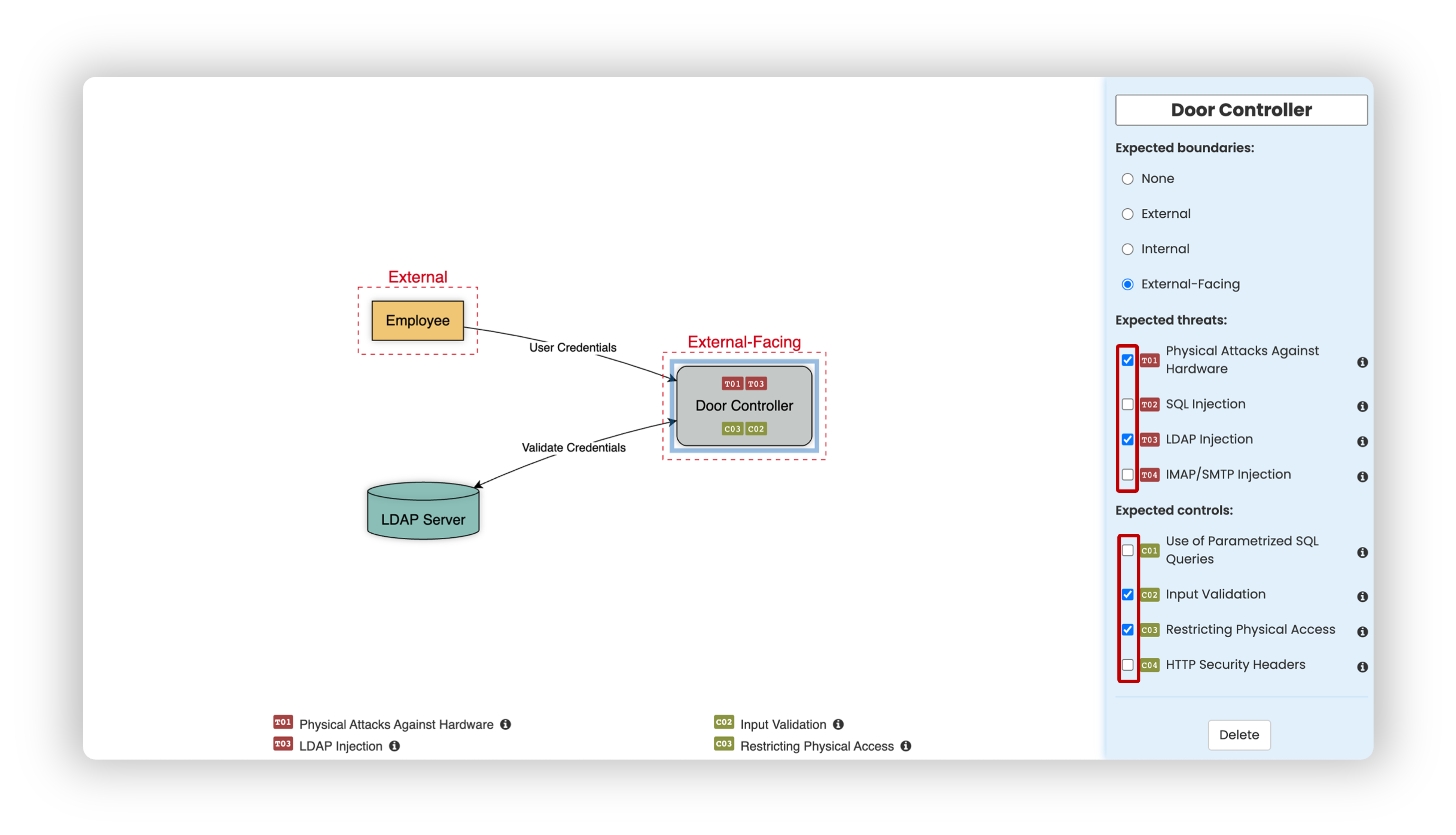1456x835 pixels.
Task: Click the Expected threats heading
Action: [1170, 320]
